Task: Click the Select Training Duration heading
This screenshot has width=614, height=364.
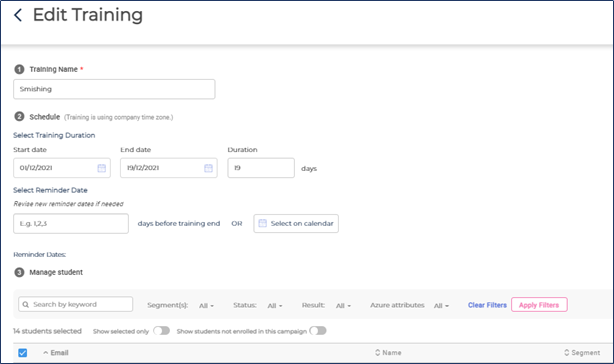Action: point(54,135)
